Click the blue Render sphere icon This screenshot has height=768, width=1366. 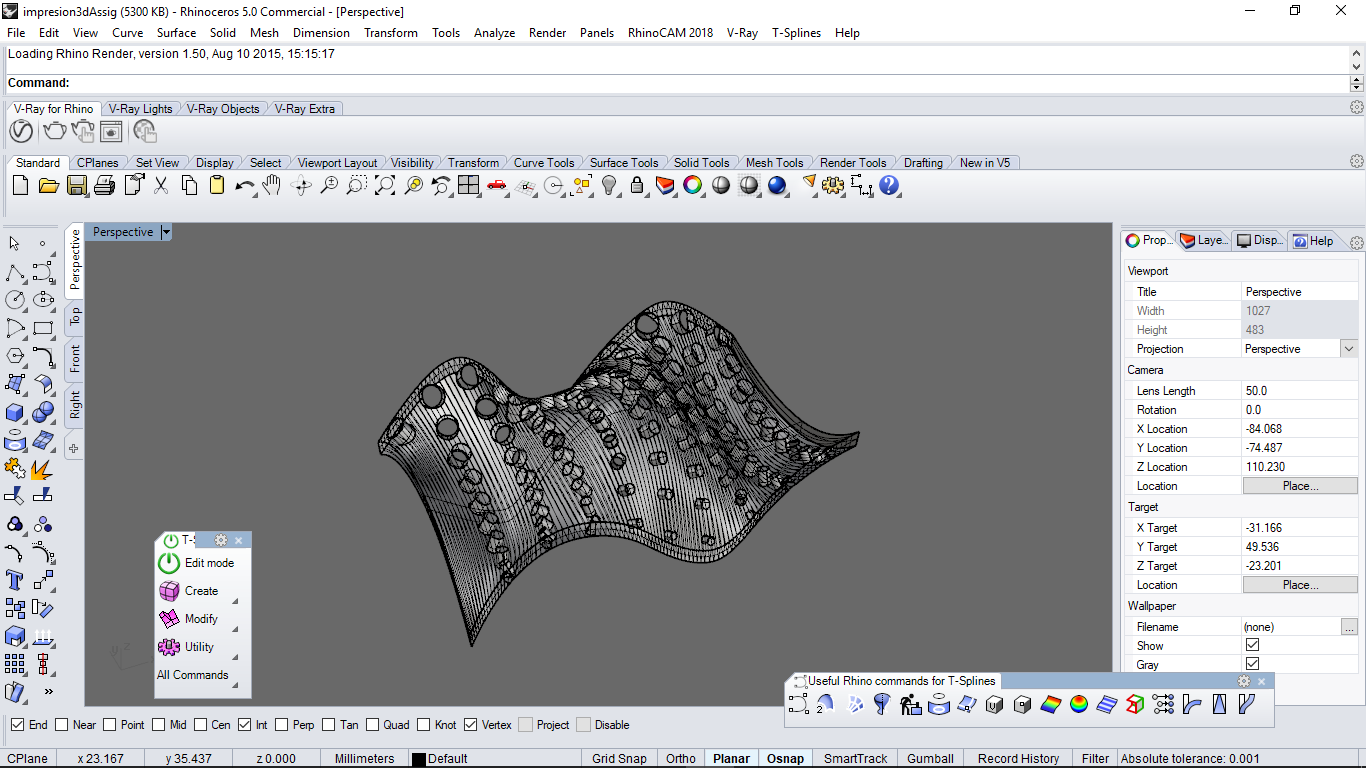pos(777,185)
